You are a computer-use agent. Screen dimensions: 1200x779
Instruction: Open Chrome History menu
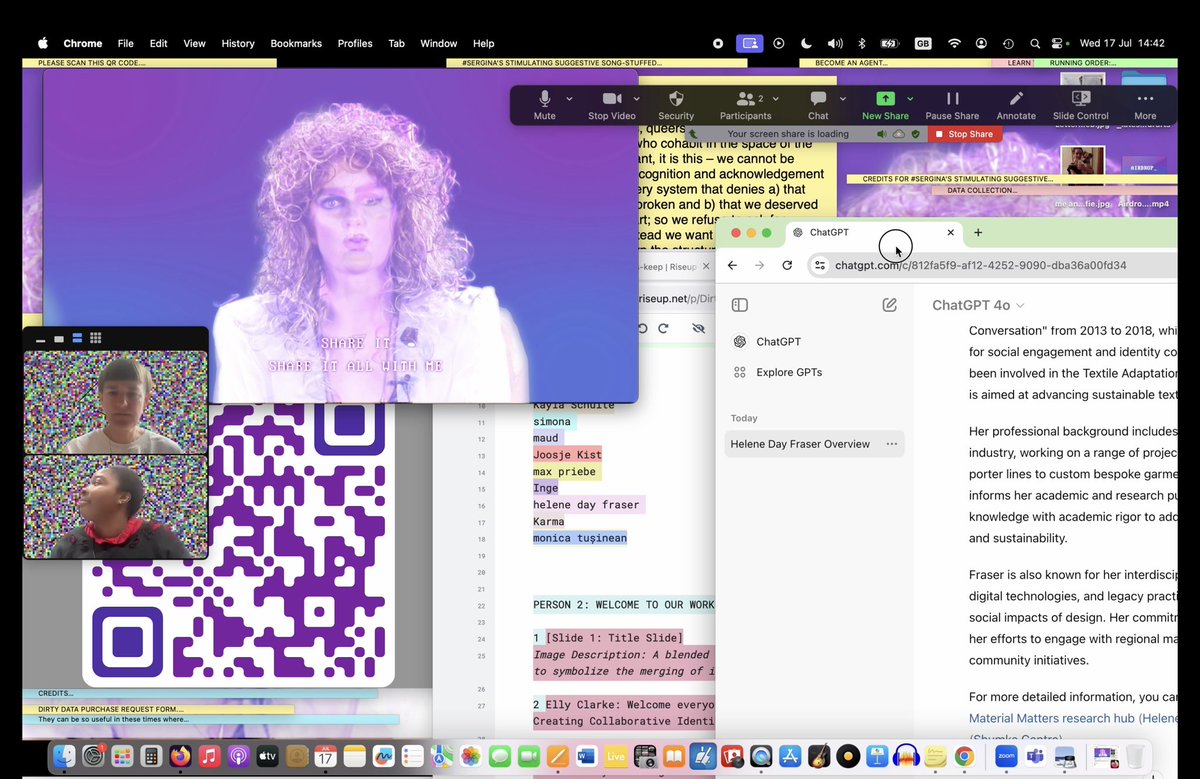click(238, 43)
